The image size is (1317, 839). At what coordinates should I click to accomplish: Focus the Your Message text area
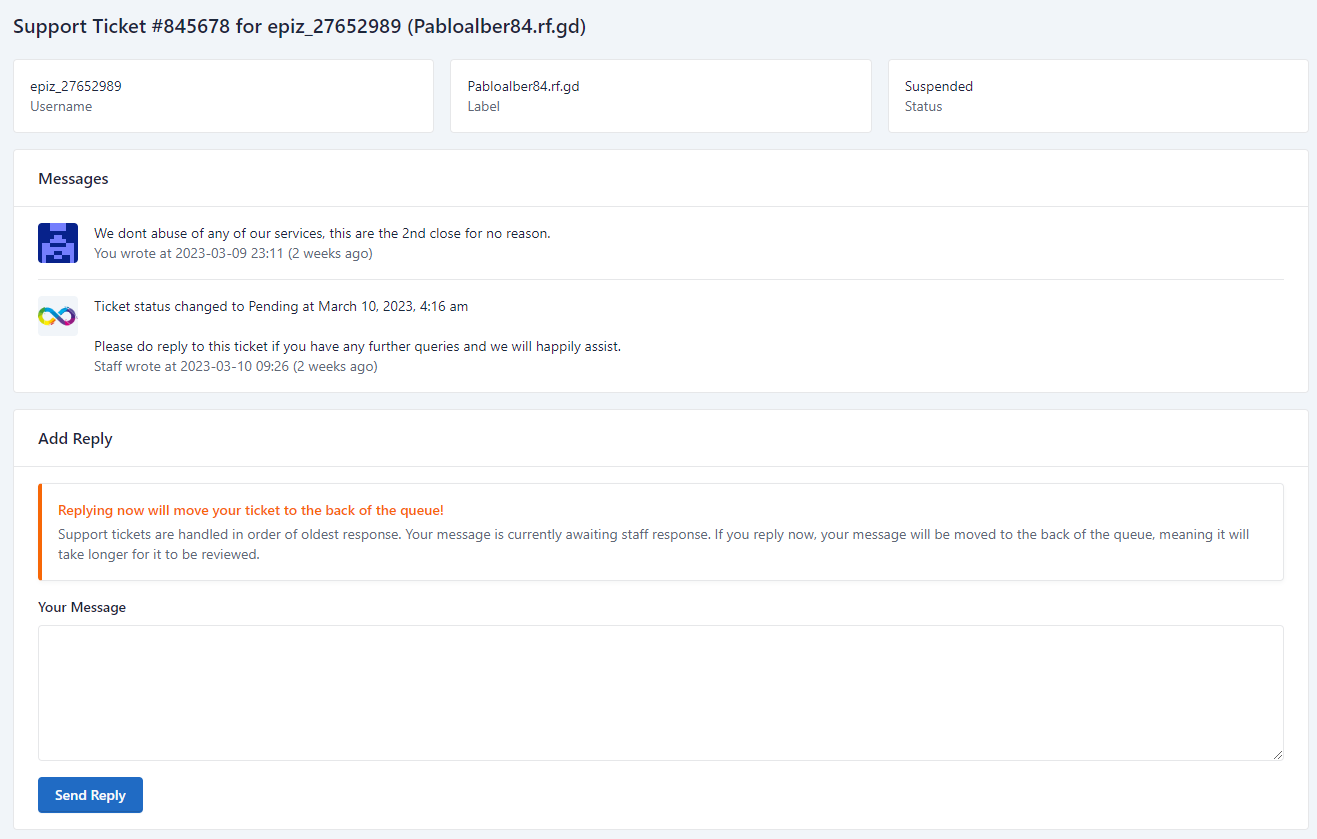pyautogui.click(x=660, y=692)
